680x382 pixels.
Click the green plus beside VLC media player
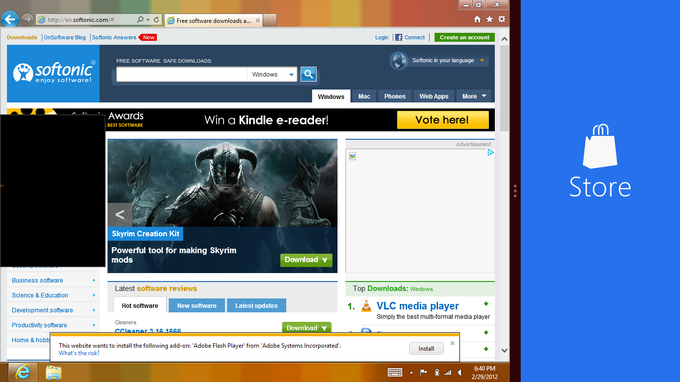486,304
